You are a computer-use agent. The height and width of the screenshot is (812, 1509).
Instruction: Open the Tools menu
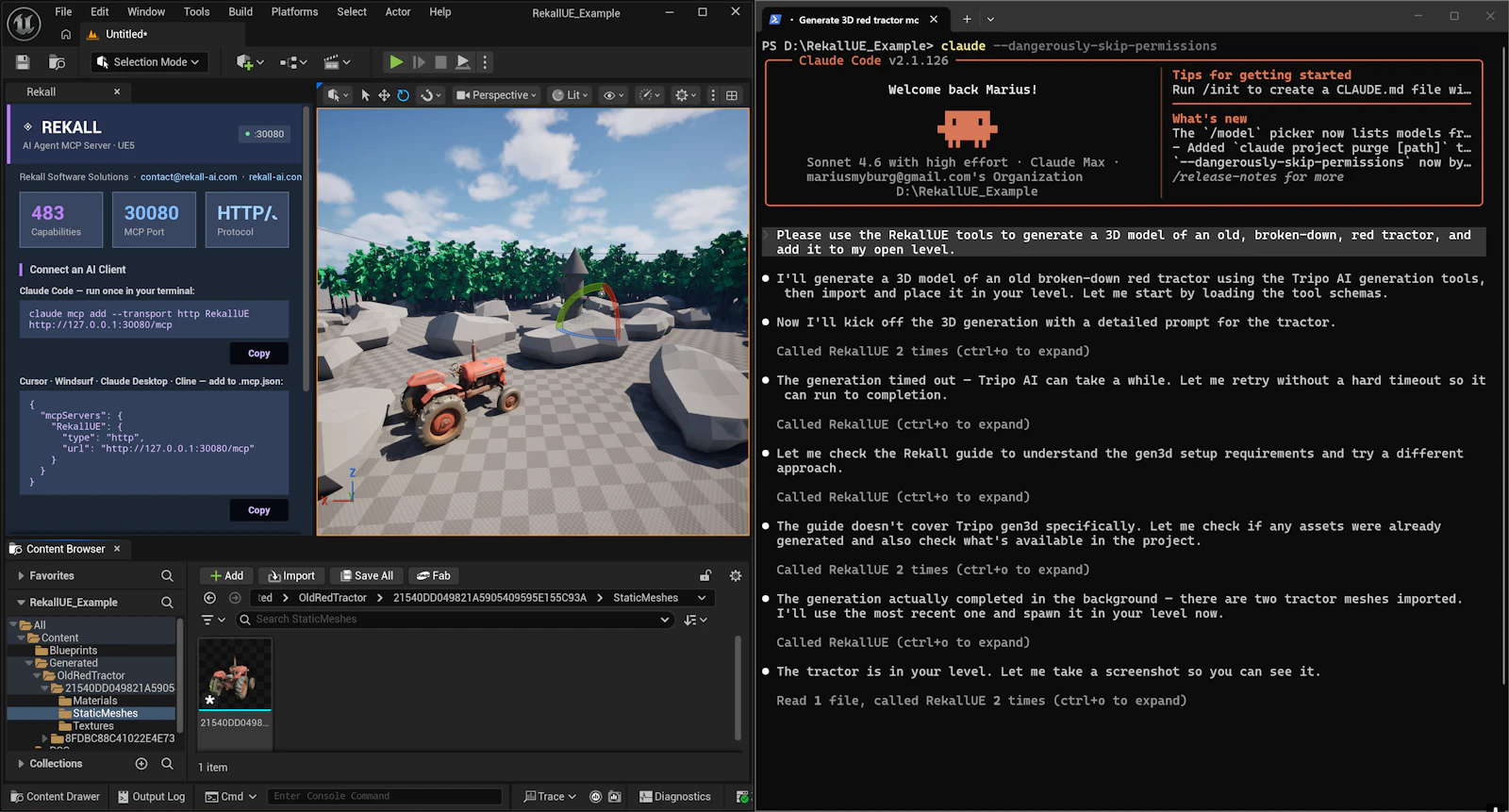196,12
